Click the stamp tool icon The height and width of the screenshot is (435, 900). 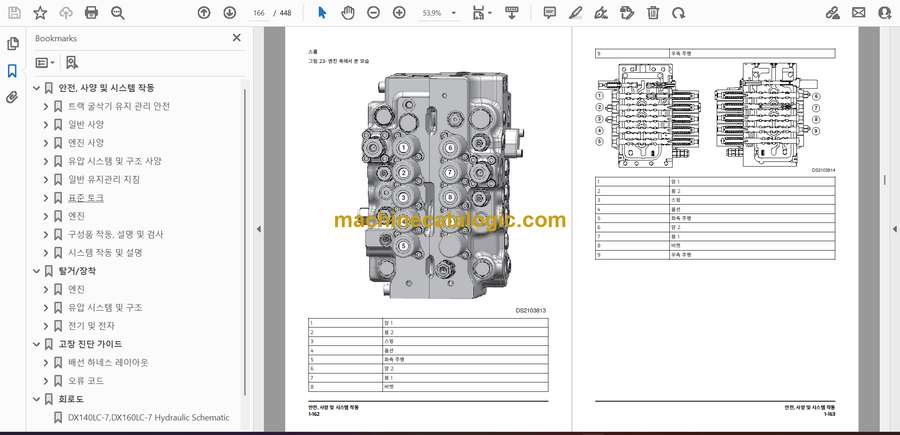point(627,13)
